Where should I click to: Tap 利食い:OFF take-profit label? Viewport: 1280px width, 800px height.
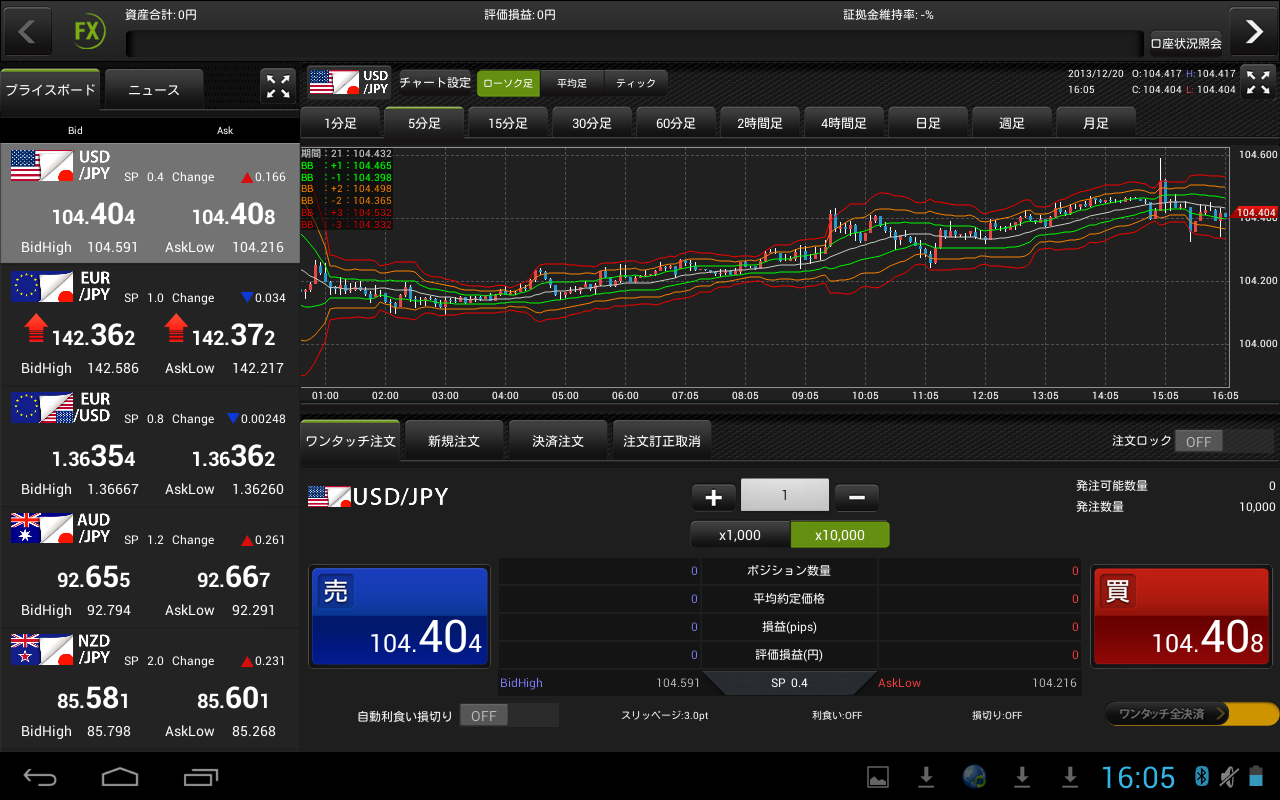(837, 716)
